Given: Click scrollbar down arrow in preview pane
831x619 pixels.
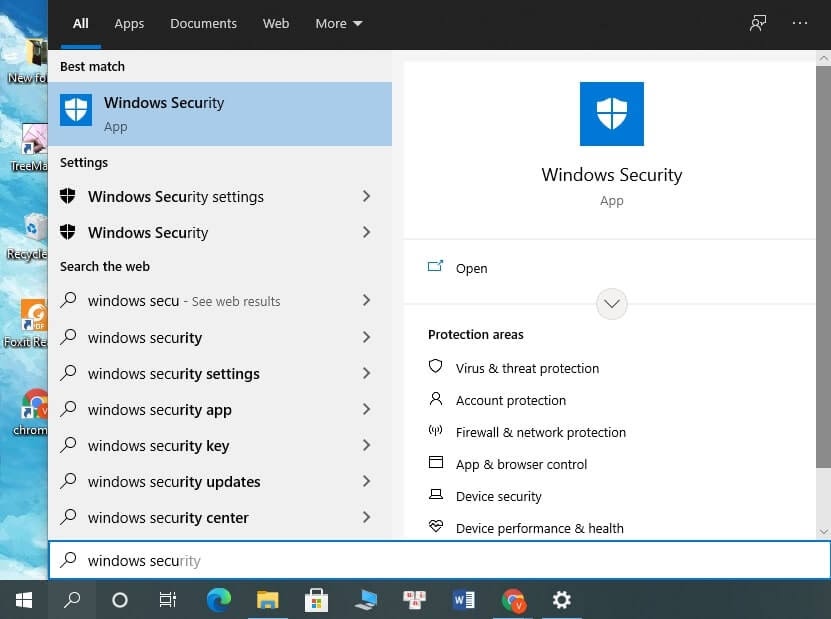Looking at the screenshot, I should (x=823, y=532).
